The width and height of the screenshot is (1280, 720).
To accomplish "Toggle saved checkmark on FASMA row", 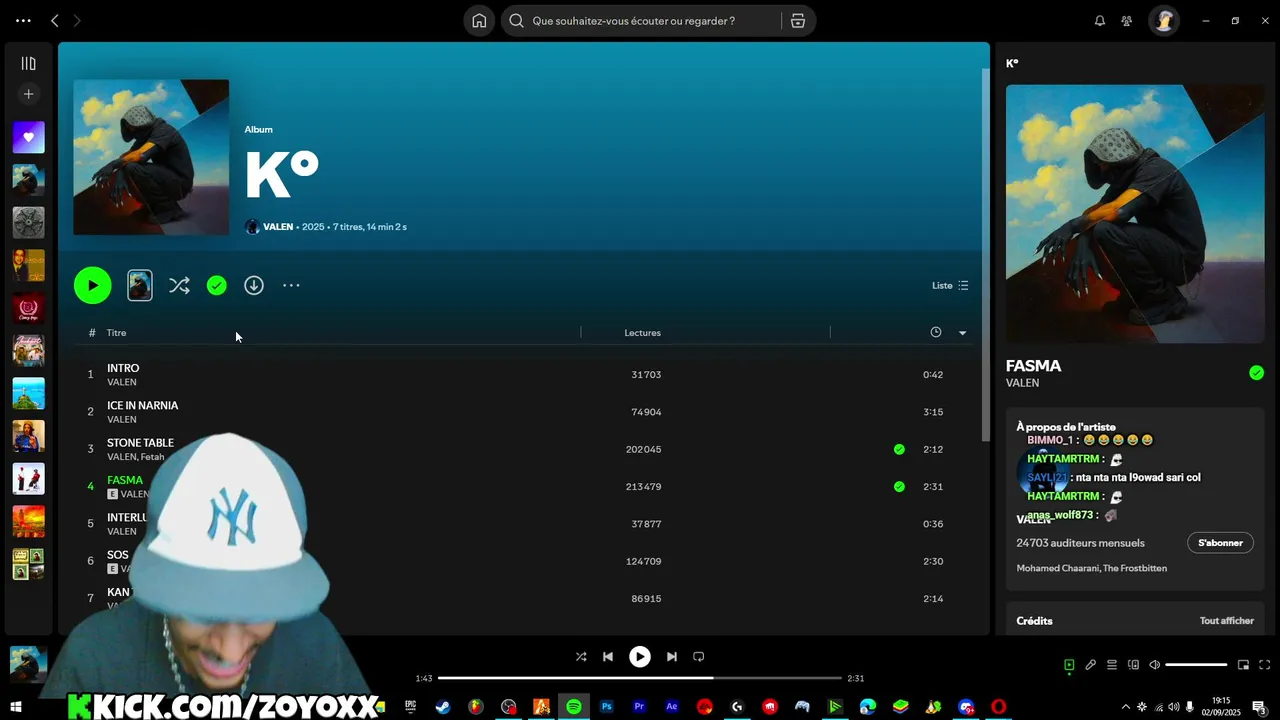I will click(899, 487).
